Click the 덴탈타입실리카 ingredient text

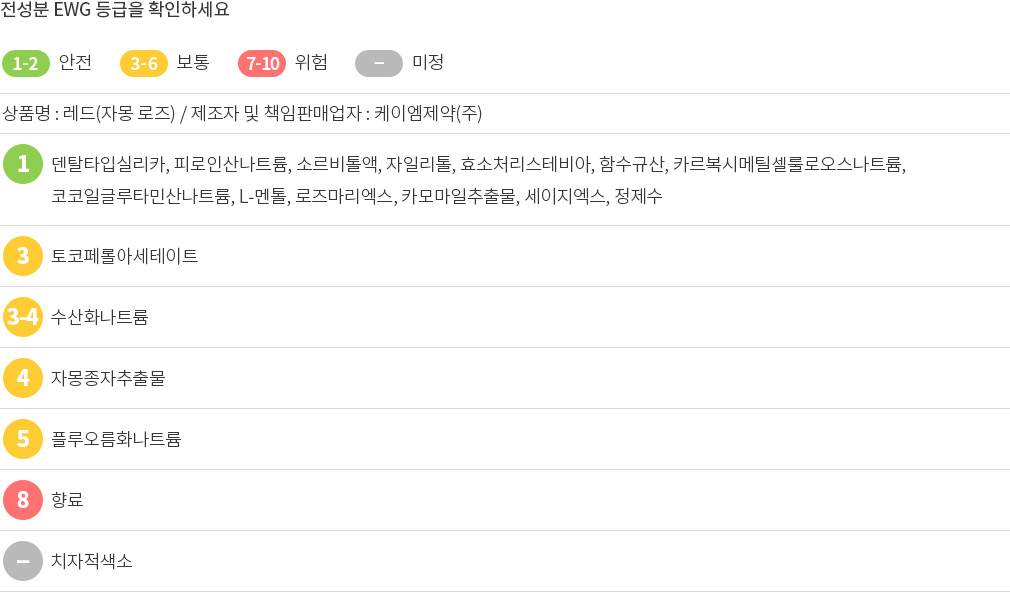click(108, 164)
